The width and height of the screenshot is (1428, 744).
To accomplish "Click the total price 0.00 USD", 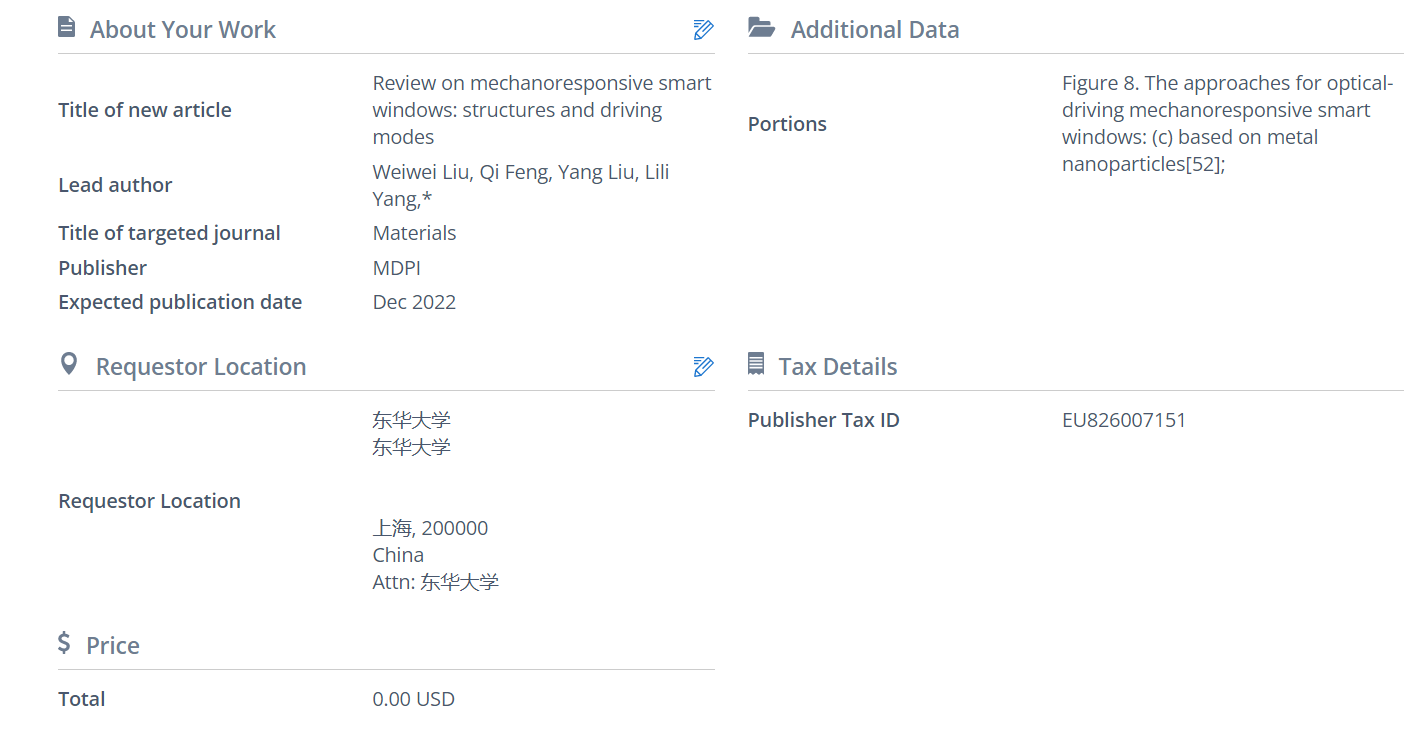I will coord(413,699).
